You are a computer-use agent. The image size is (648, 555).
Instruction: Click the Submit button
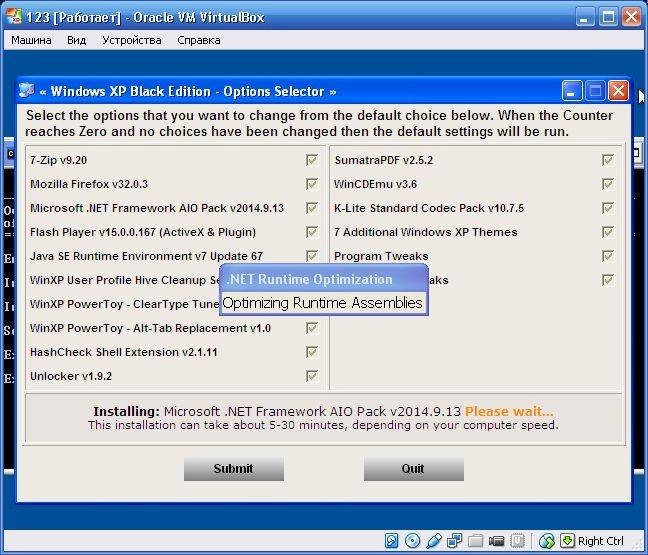234,469
